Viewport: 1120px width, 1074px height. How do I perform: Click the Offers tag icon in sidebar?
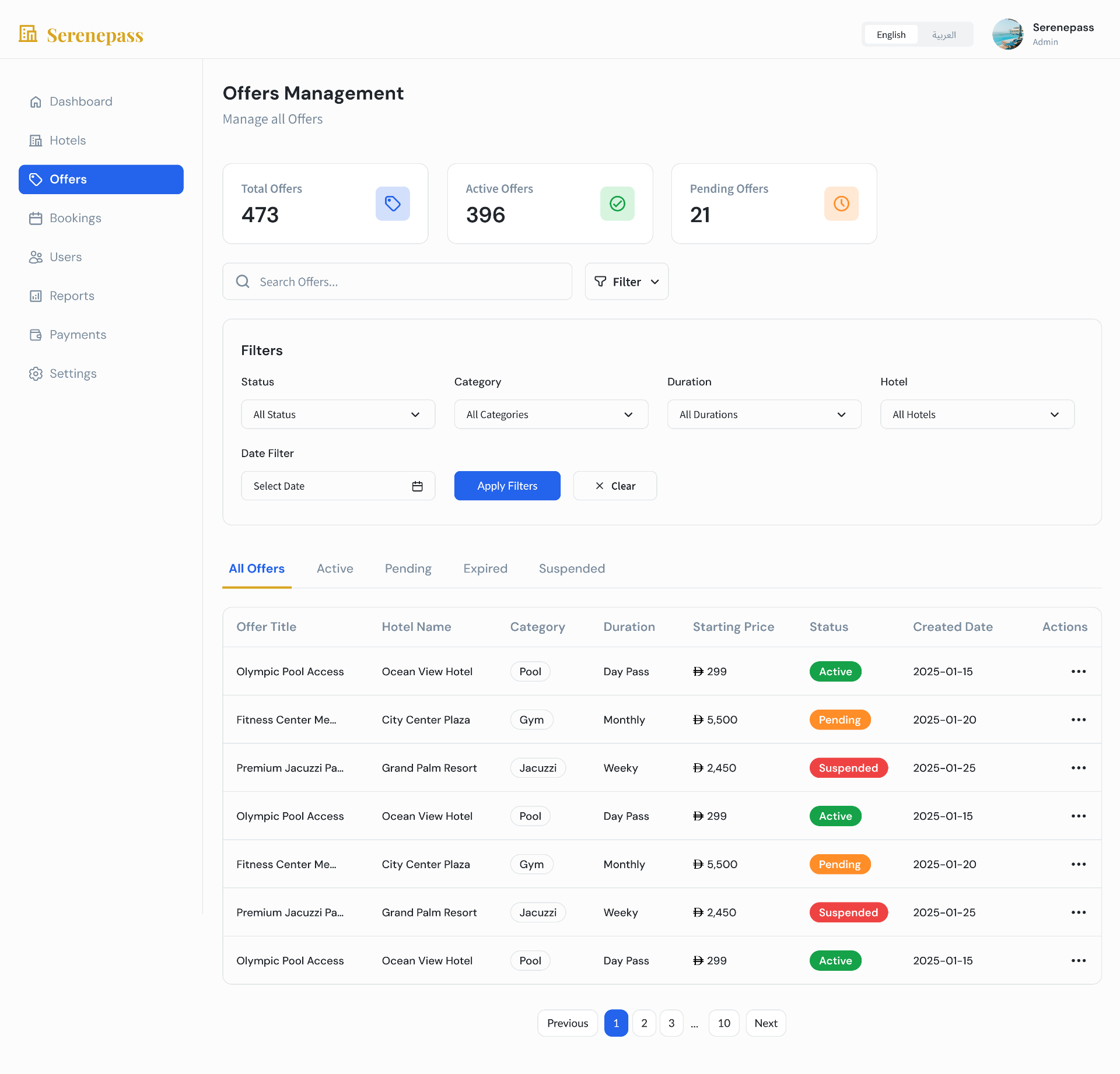click(36, 180)
